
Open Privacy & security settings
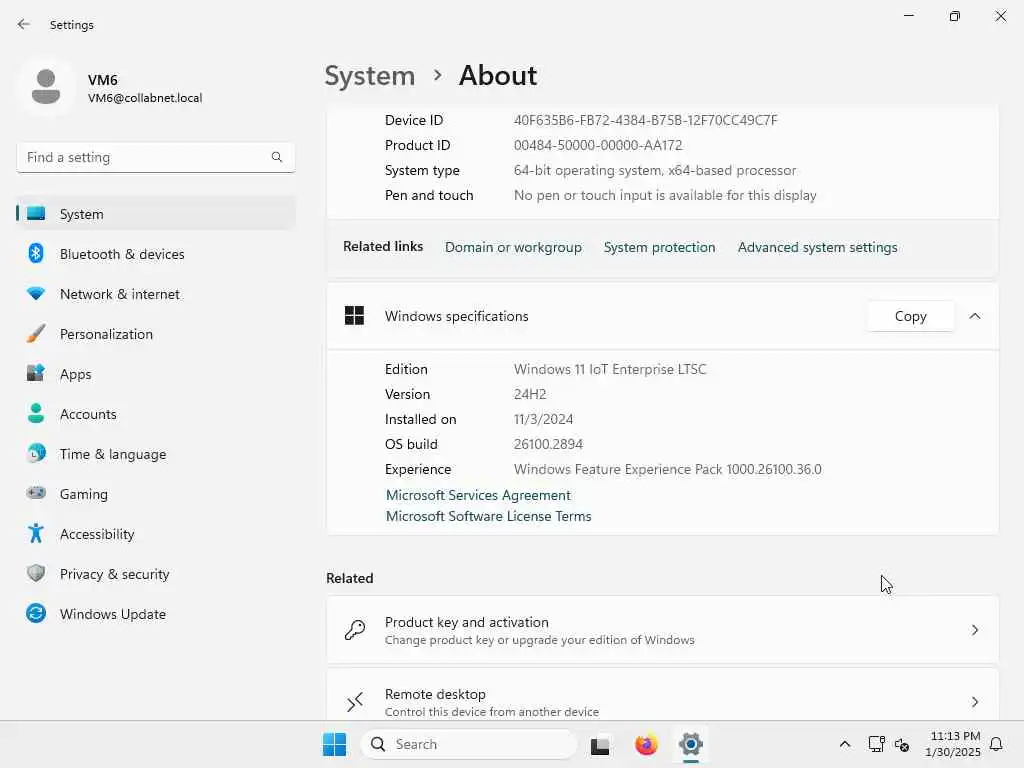point(155,573)
